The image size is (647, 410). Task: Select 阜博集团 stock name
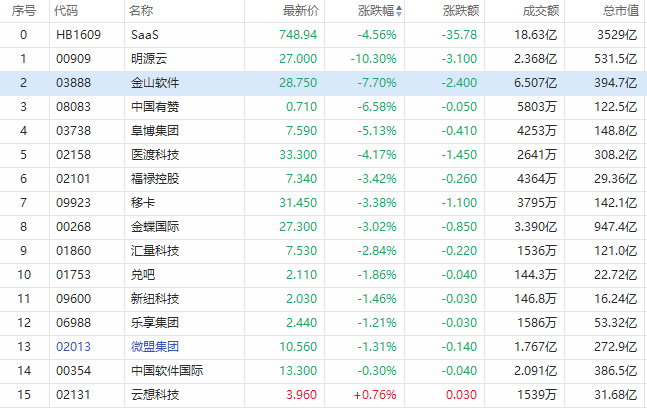coord(155,131)
